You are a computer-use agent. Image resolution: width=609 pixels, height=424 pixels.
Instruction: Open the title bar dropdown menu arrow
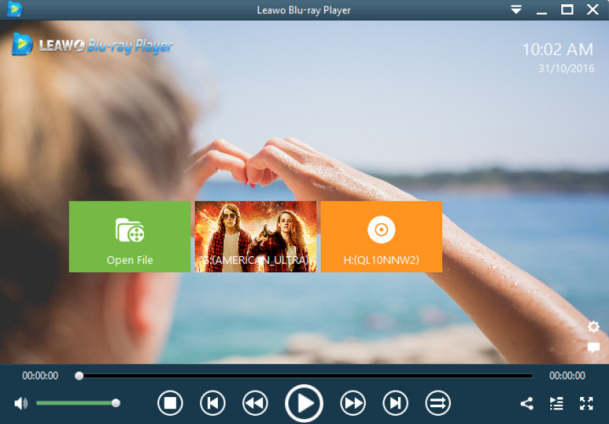(x=516, y=10)
